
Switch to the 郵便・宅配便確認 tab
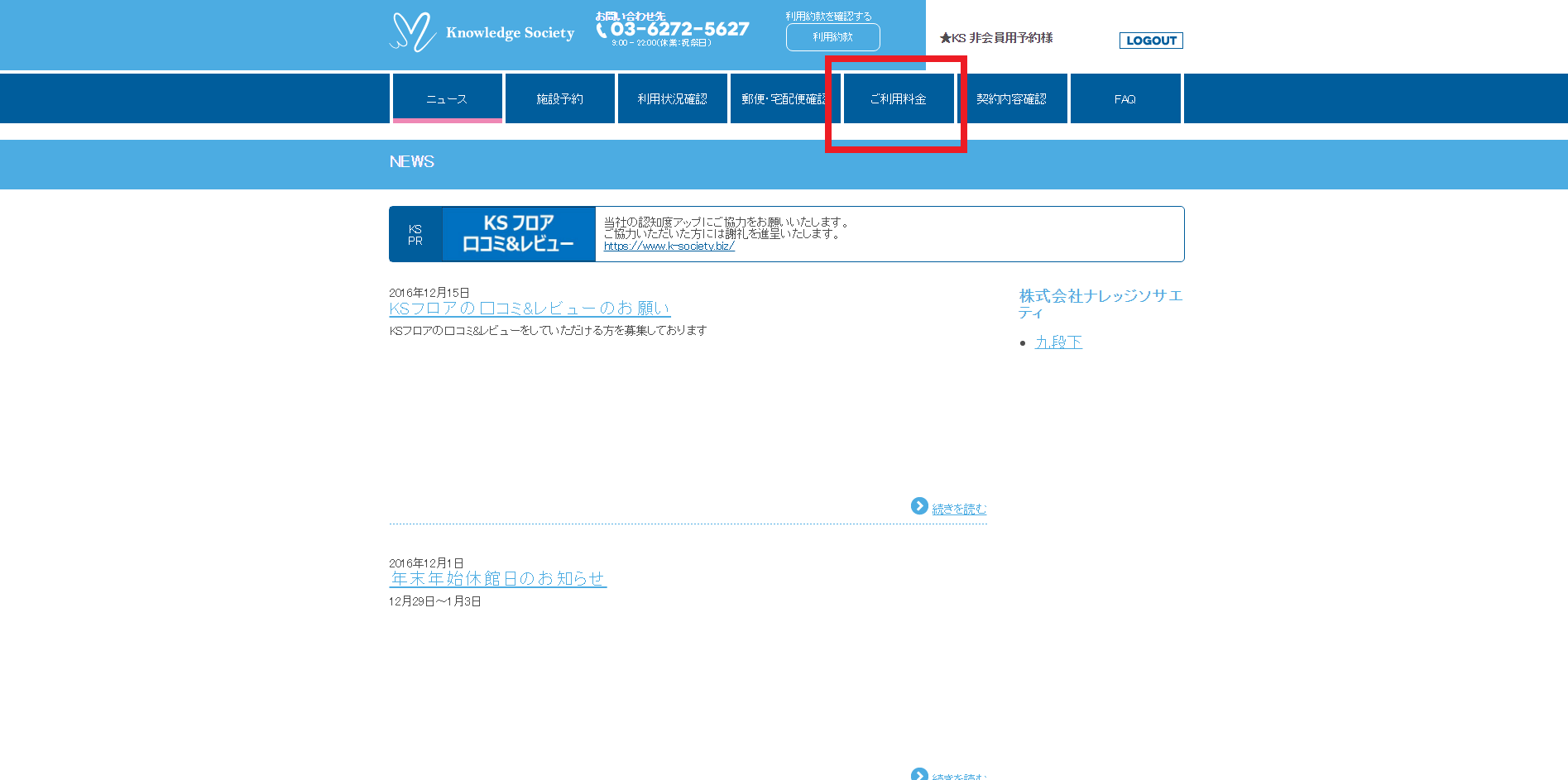pyautogui.click(x=783, y=99)
